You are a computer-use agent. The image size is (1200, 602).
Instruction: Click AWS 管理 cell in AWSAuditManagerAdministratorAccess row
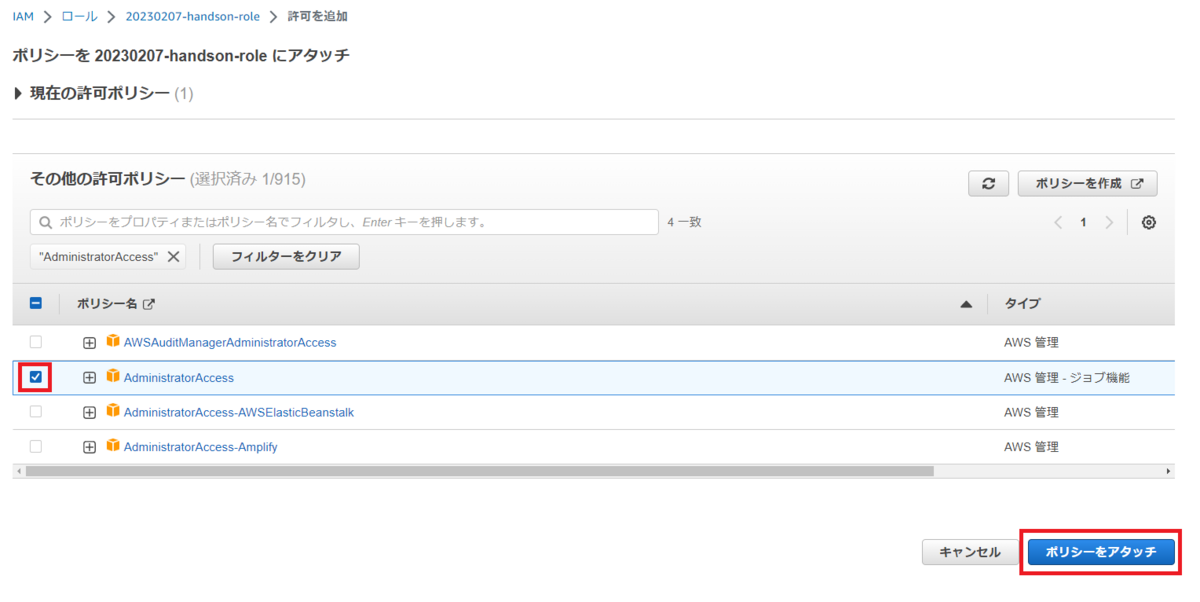(x=1031, y=342)
